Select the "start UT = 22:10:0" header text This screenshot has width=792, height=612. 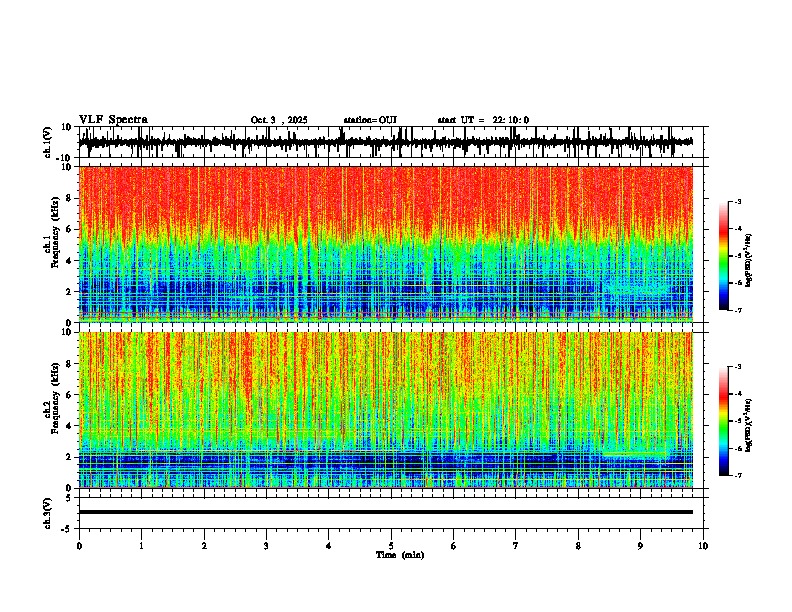[483, 120]
